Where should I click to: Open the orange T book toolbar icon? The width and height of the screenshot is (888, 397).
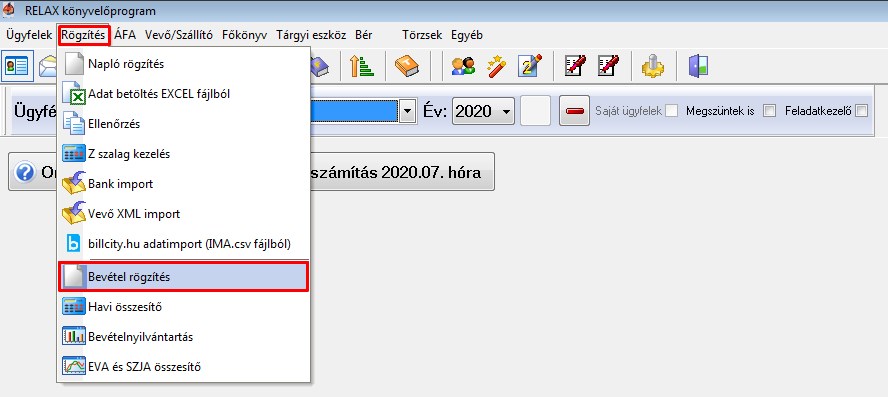click(407, 66)
